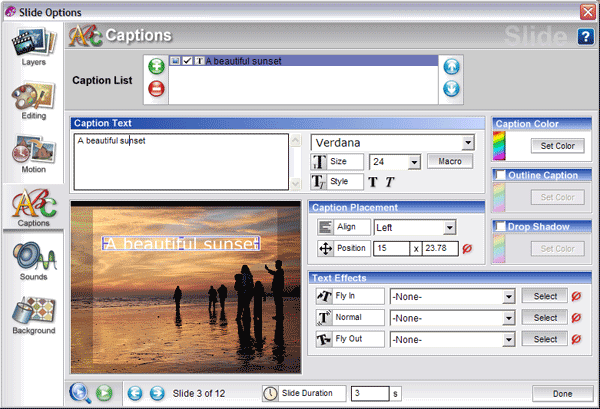Edit the X position field 15
Screen dimensions: 600x409
click(391, 248)
